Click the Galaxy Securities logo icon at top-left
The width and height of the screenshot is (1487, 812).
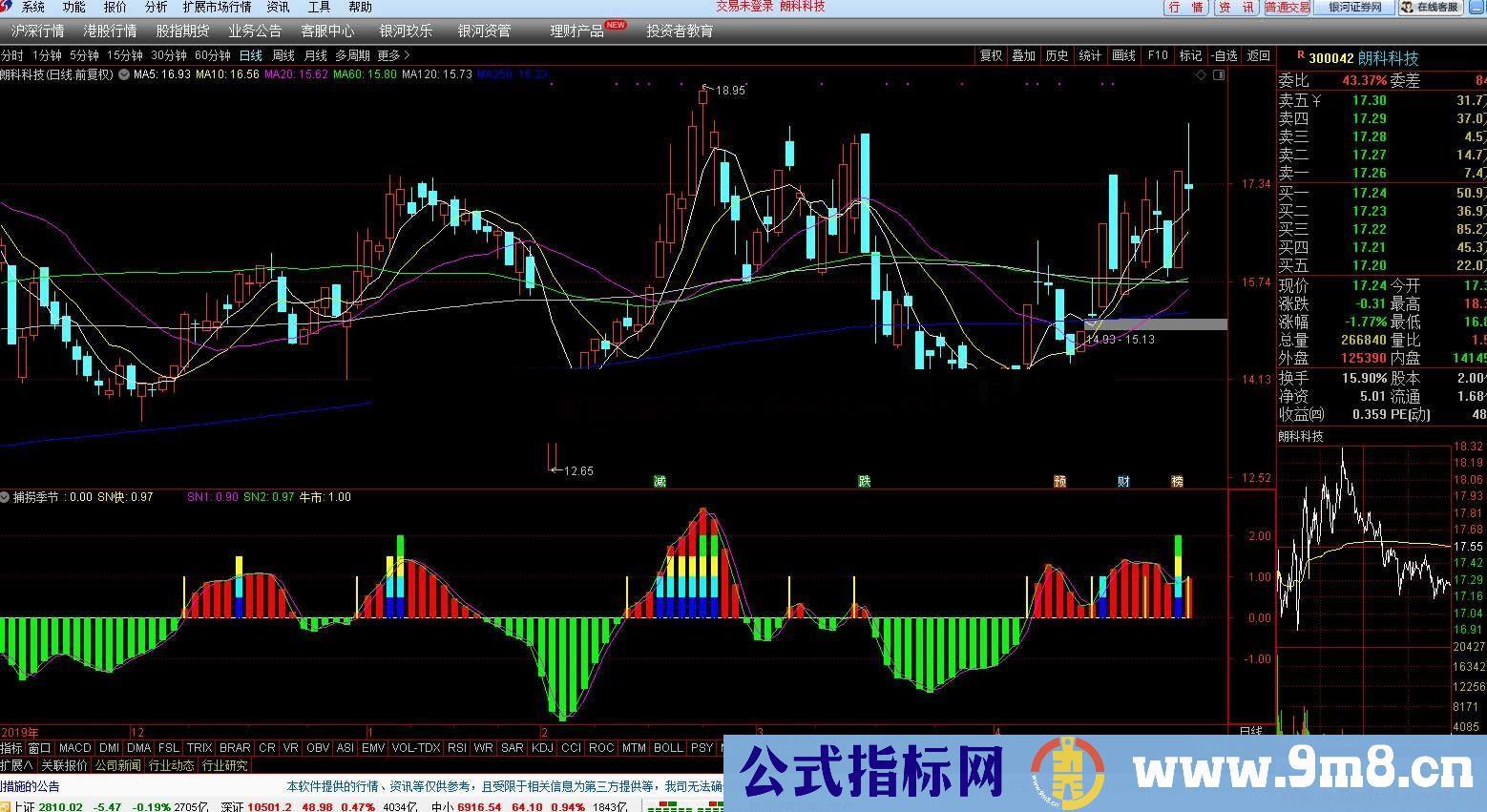[8, 8]
